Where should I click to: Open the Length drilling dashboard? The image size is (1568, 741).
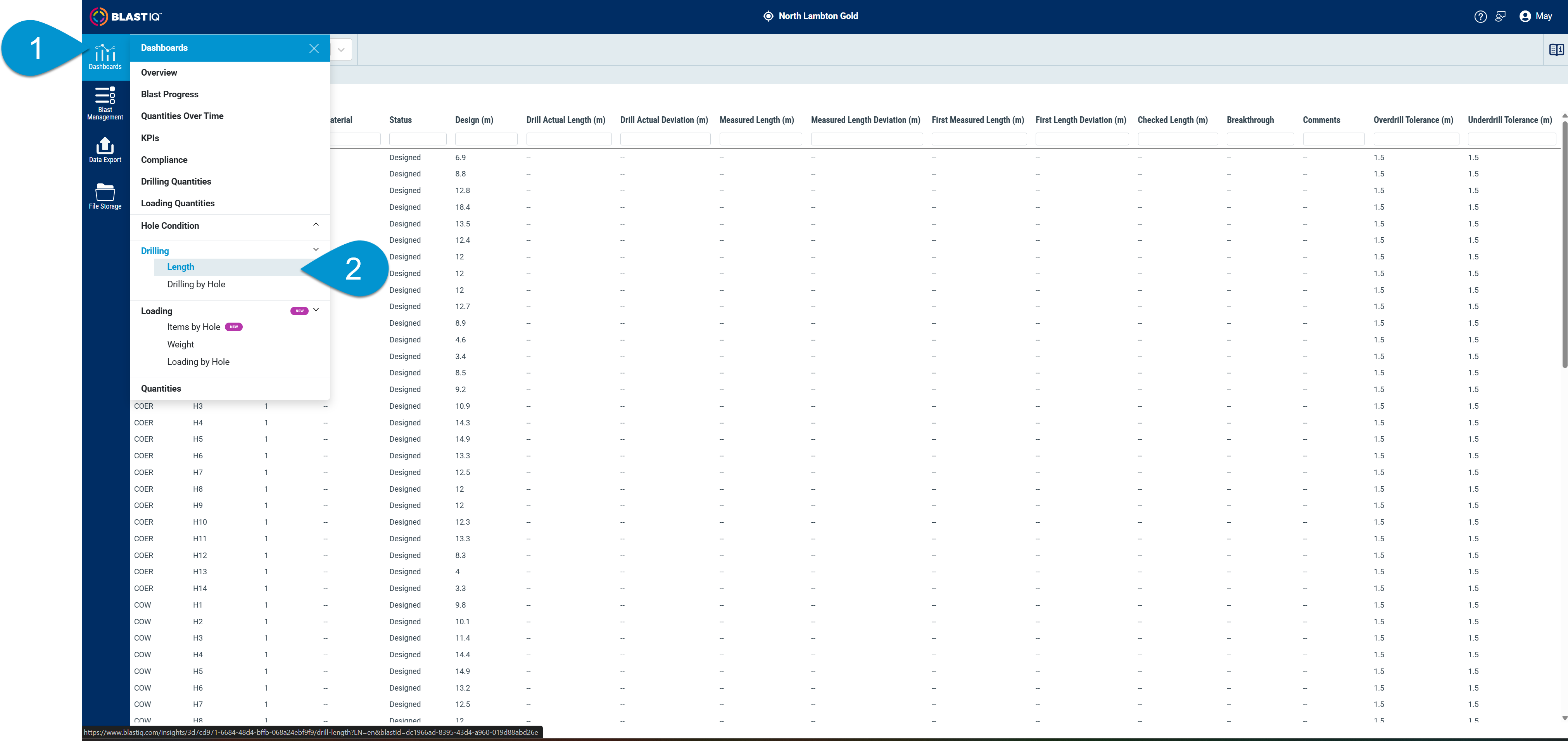181,267
